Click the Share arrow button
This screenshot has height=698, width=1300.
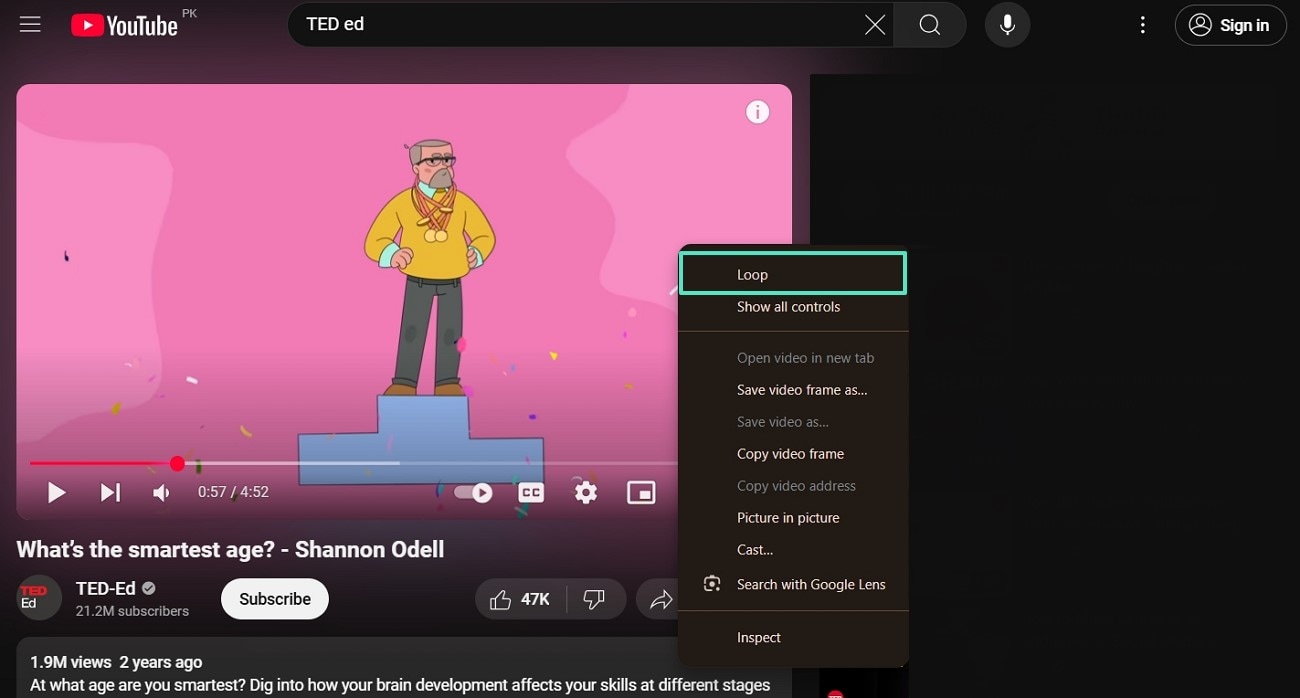tap(659, 599)
